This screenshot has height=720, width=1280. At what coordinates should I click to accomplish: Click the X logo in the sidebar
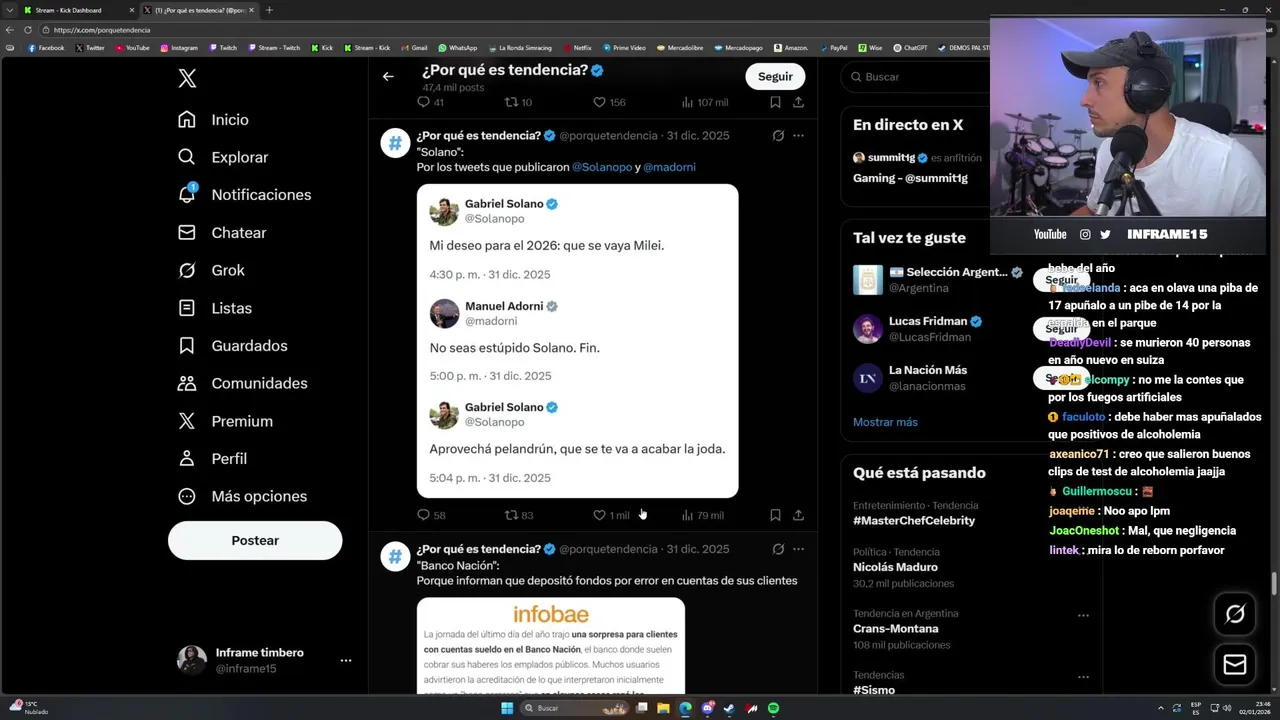tap(187, 79)
